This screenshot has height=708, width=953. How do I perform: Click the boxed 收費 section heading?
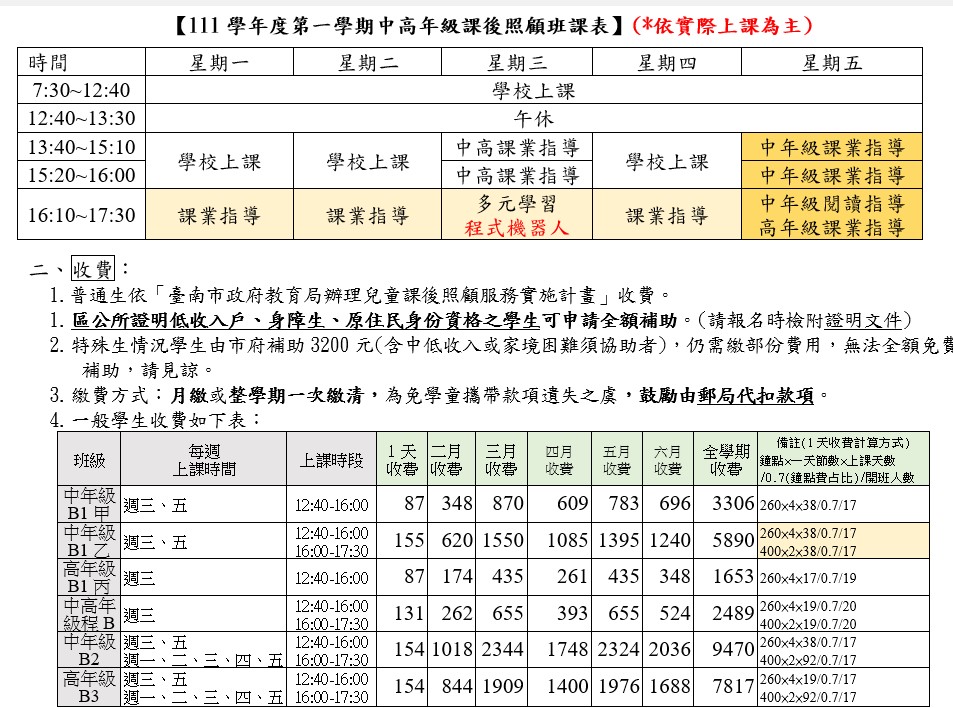point(92,268)
